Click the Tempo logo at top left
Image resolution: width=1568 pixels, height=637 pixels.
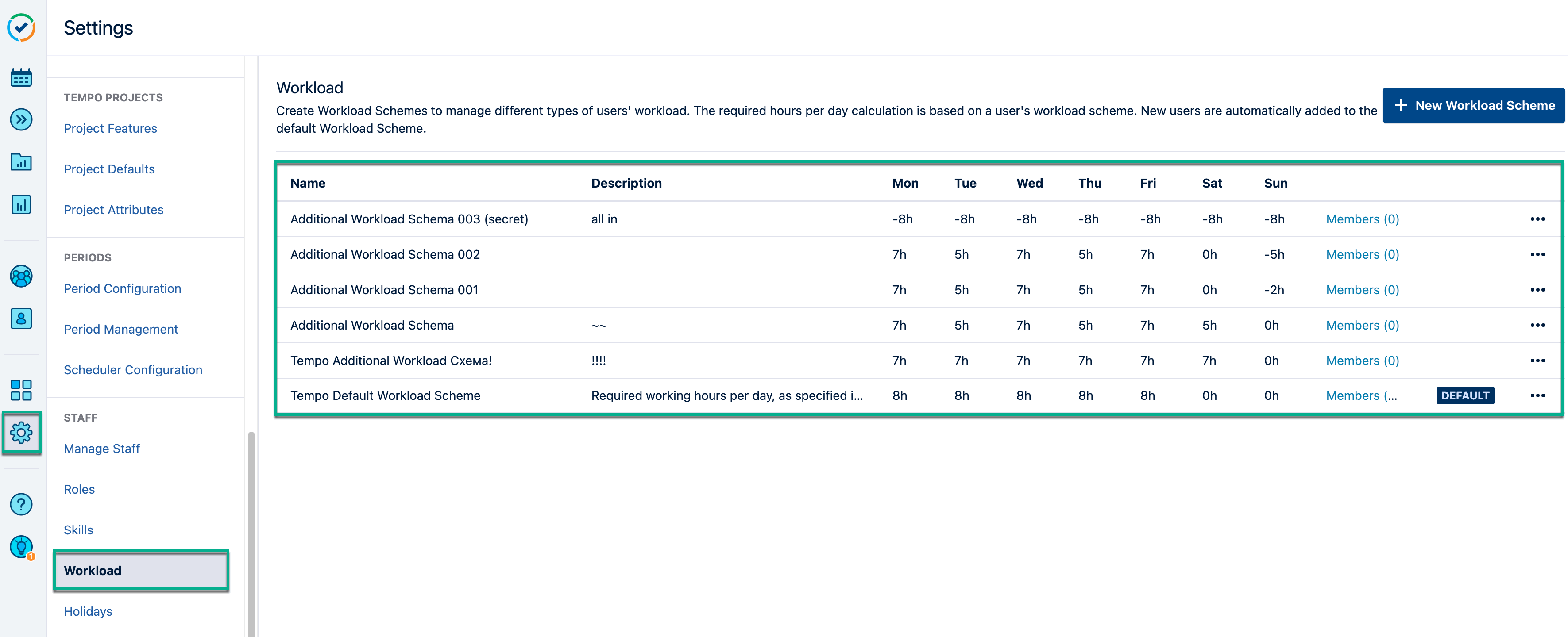coord(22,27)
